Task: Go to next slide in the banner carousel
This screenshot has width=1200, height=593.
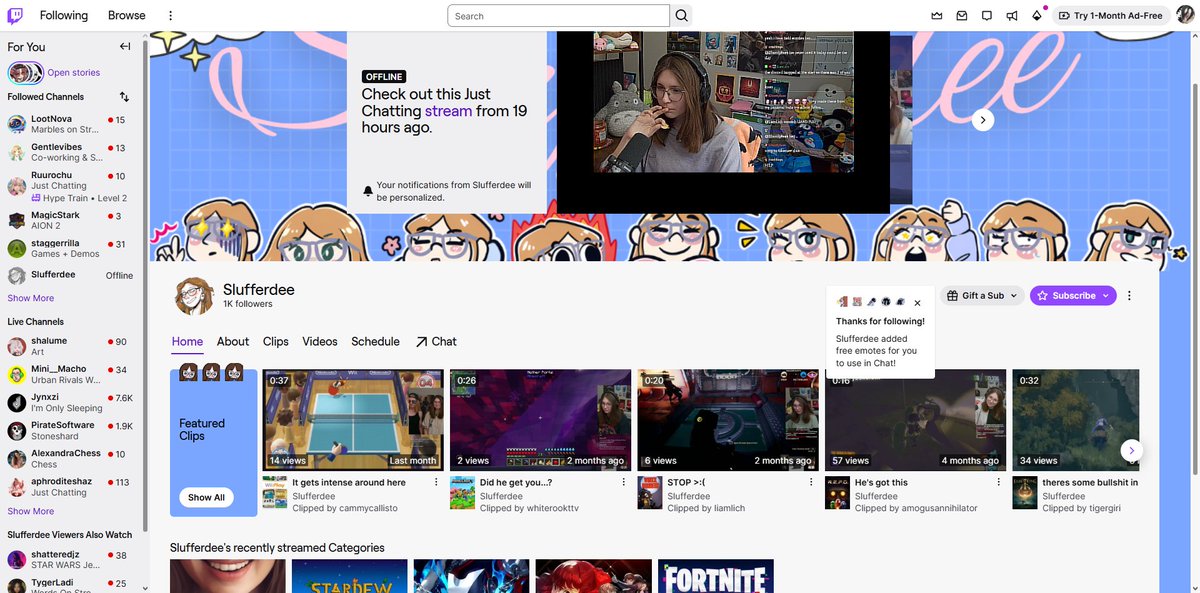Action: [x=983, y=119]
